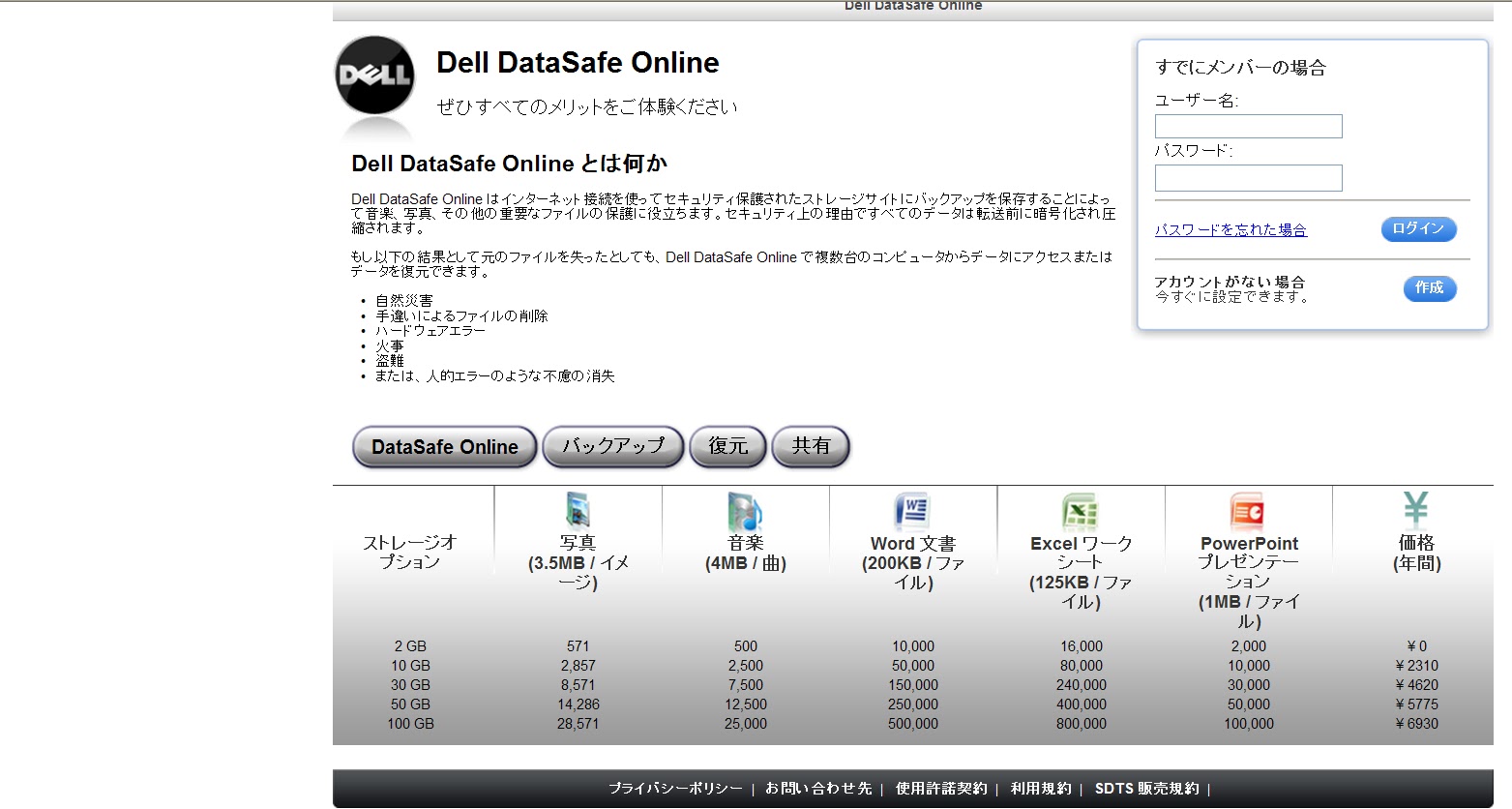The image size is (1512, 809).
Task: Click the Dell DataSafe Online main title
Action: coord(578,63)
